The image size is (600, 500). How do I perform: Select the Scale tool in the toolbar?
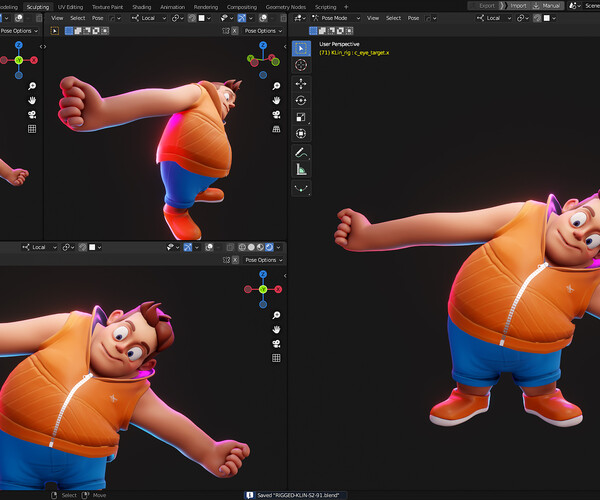tap(301, 117)
